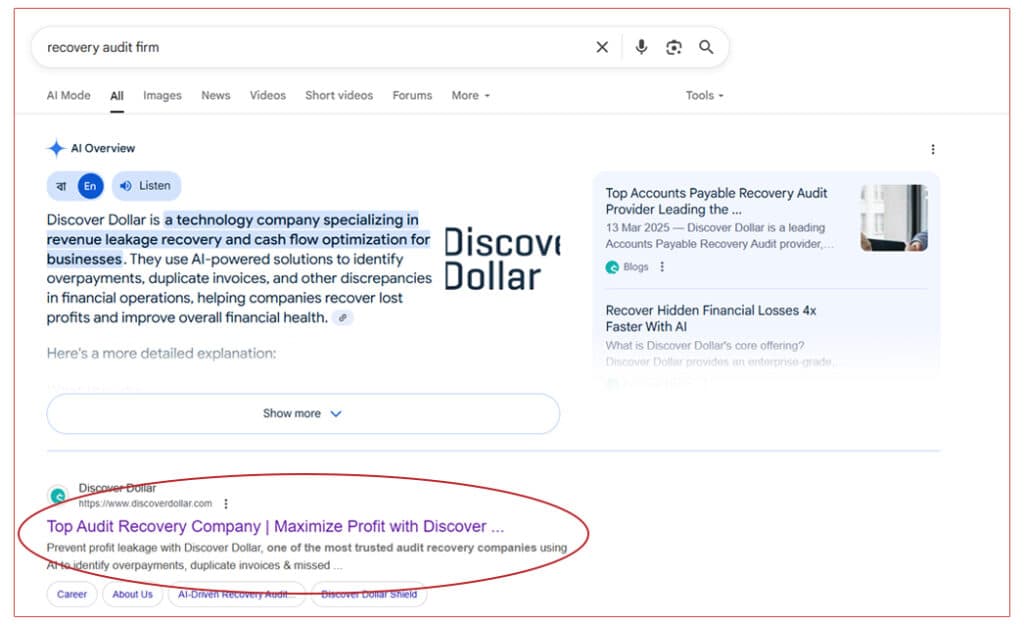Enable Listen for the AI Overview
This screenshot has height=625, width=1024.
coord(146,185)
